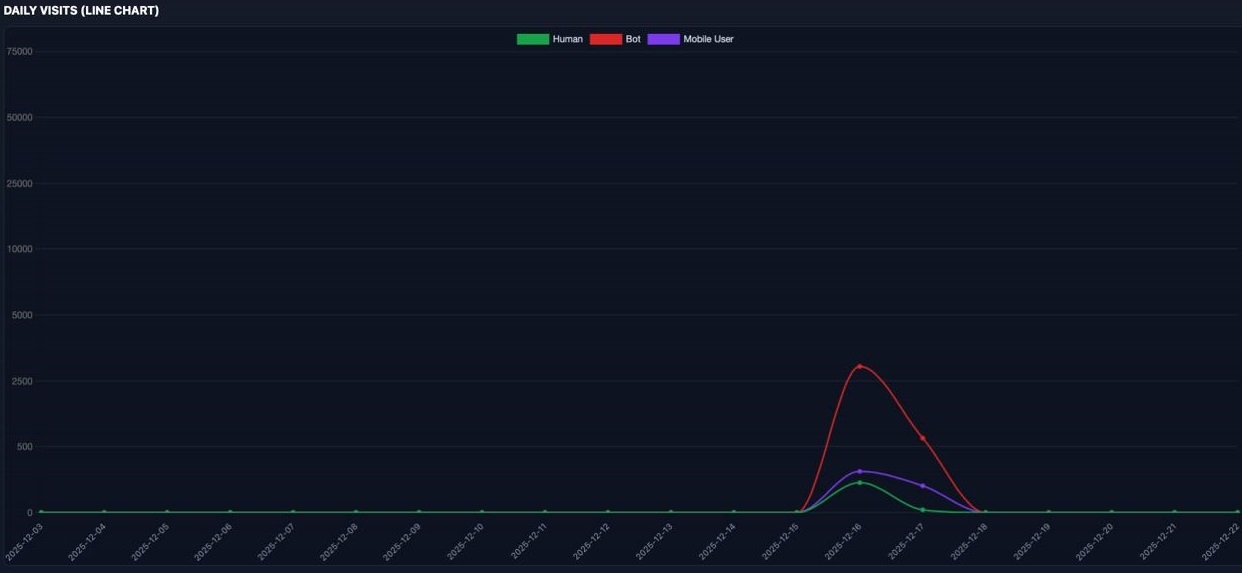This screenshot has width=1242, height=573.
Task: Toggle the Mobile User legend text label
Action: click(x=708, y=39)
